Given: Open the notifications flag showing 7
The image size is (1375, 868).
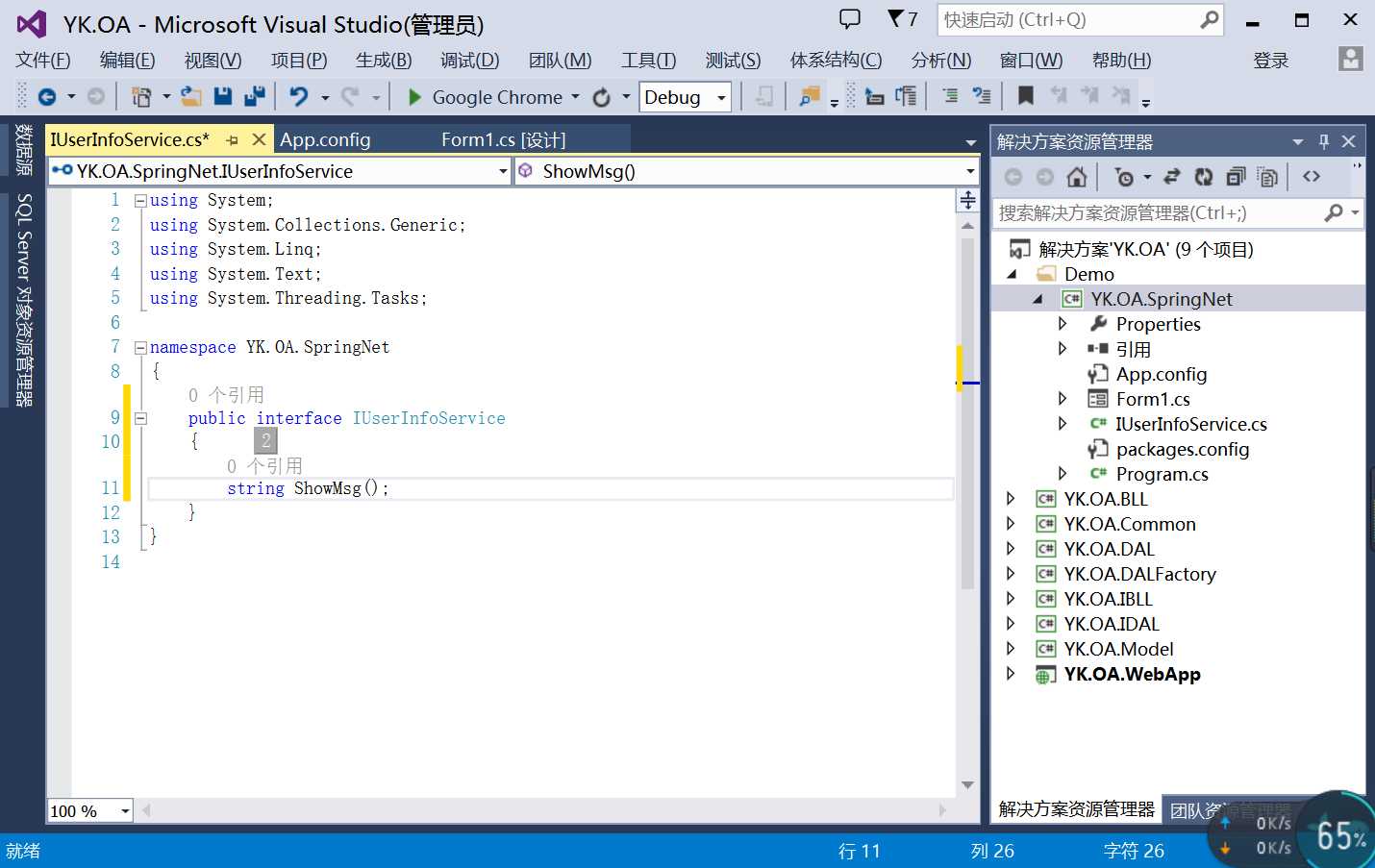Looking at the screenshot, I should point(903,18).
